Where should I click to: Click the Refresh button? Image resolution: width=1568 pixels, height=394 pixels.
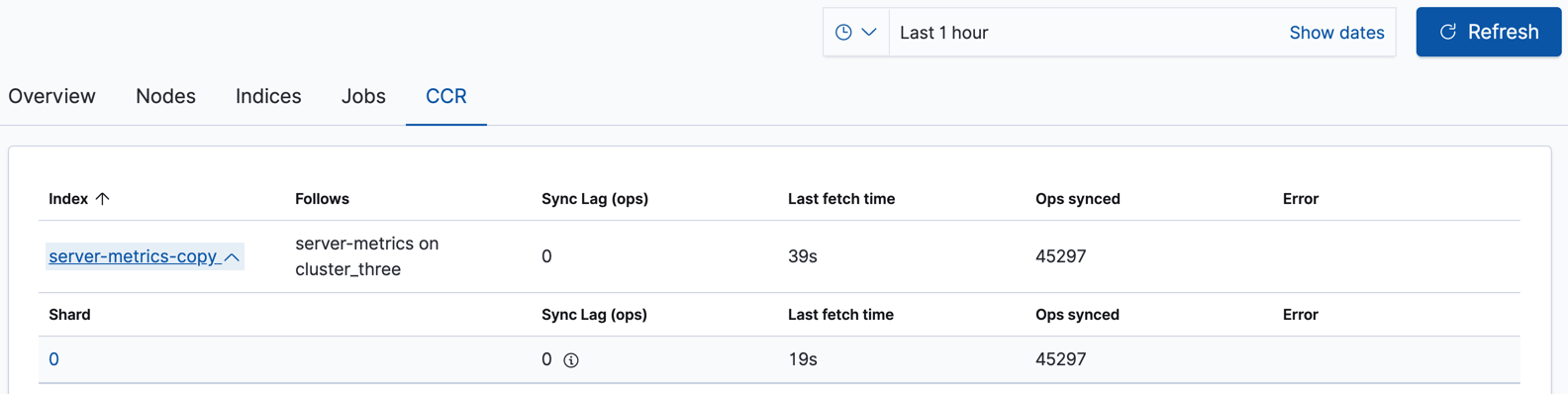1488,32
